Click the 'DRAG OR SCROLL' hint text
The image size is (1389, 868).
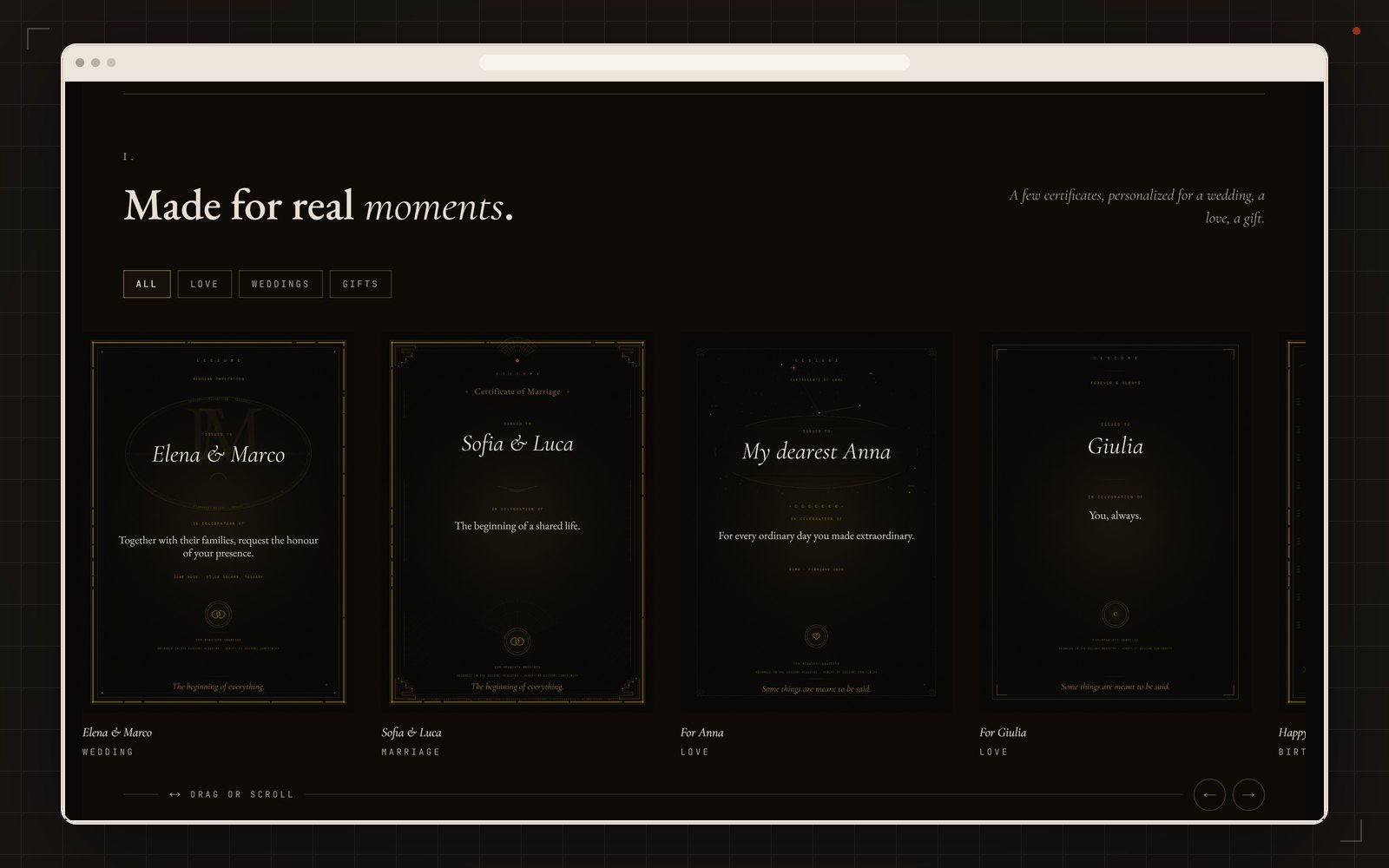point(242,794)
